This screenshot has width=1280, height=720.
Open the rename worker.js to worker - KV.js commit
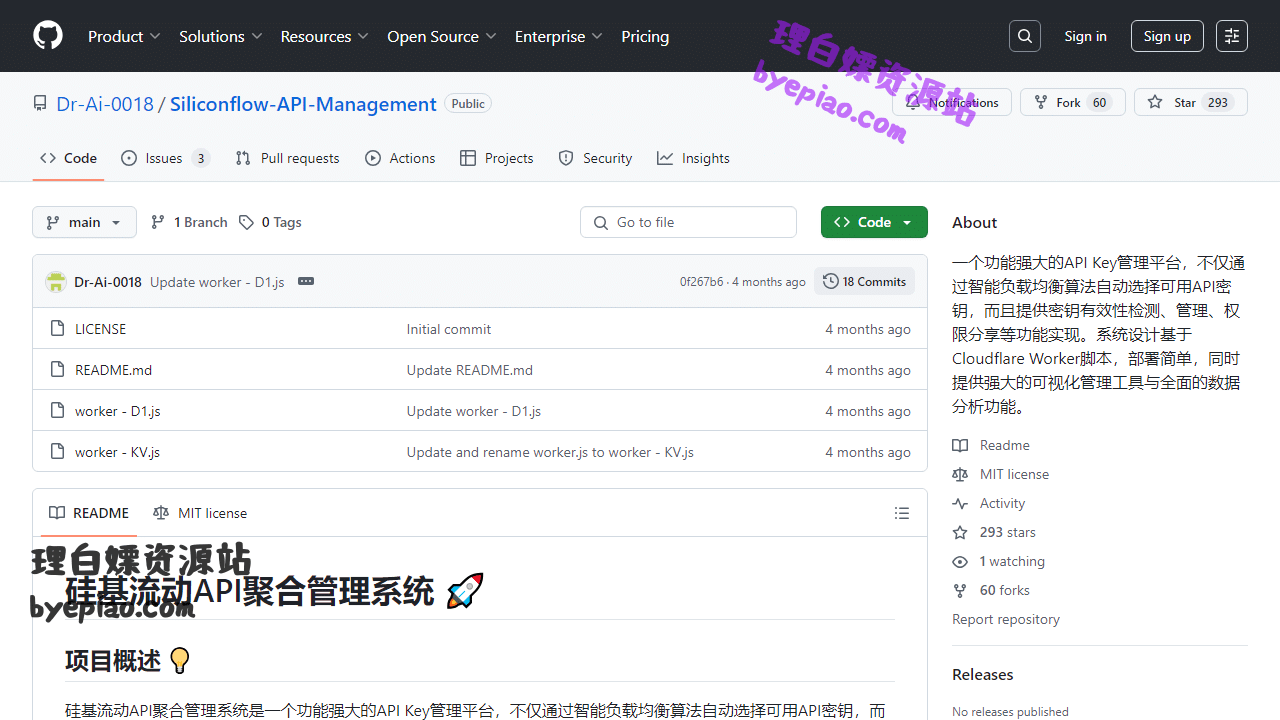550,452
